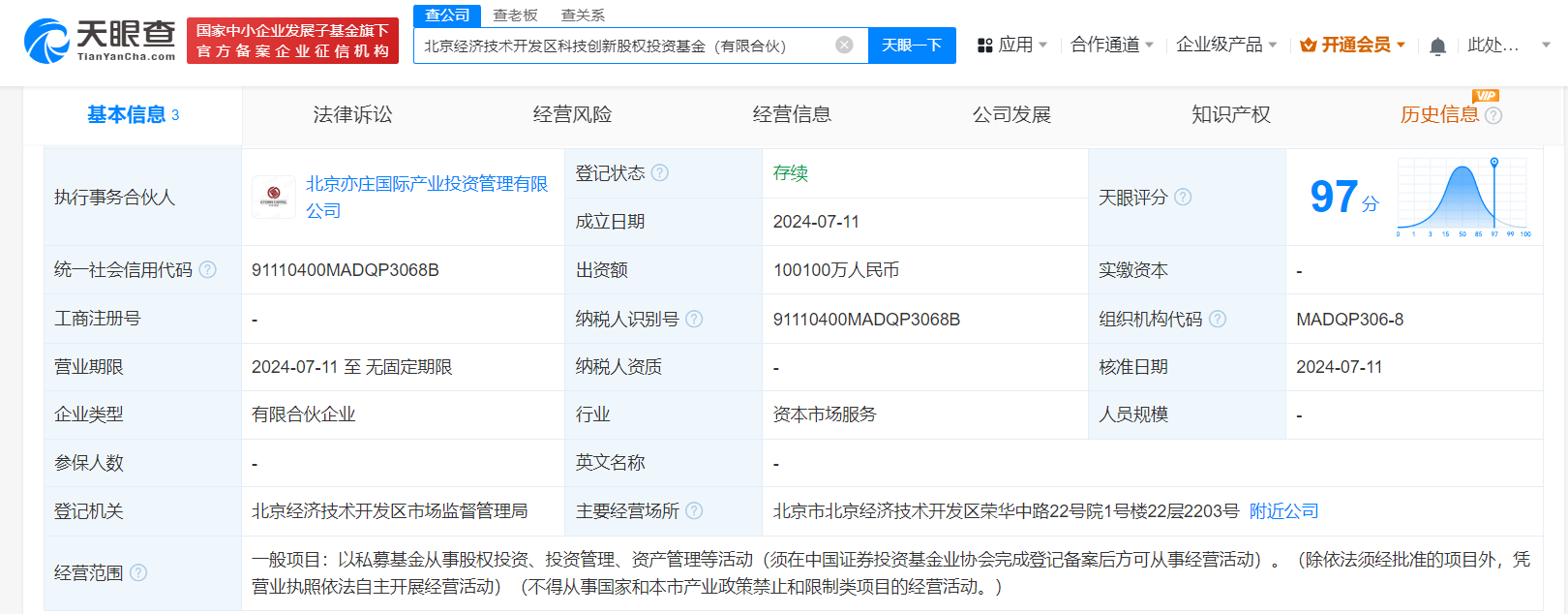Open the 知识产权 tab
This screenshot has height=614, width=1568.
coord(1230,114)
